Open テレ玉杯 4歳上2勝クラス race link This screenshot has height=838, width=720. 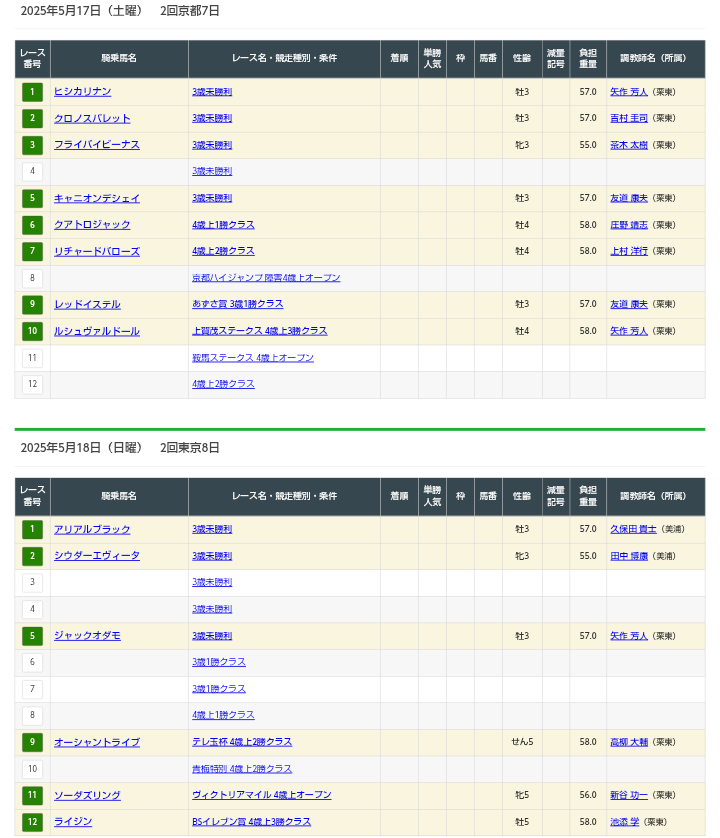point(242,742)
